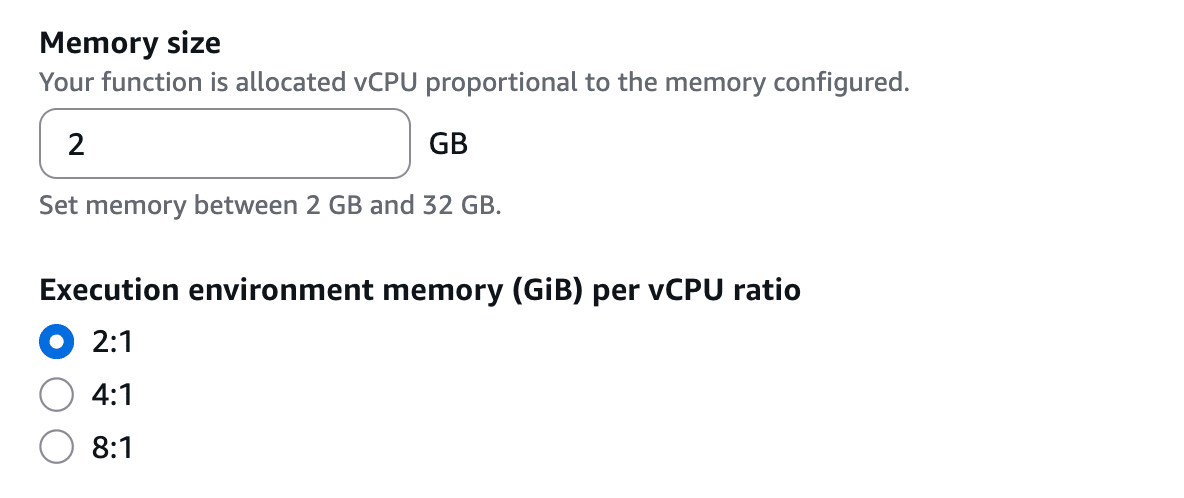
Task: Click the empty right side of the memory text box
Action: point(330,145)
